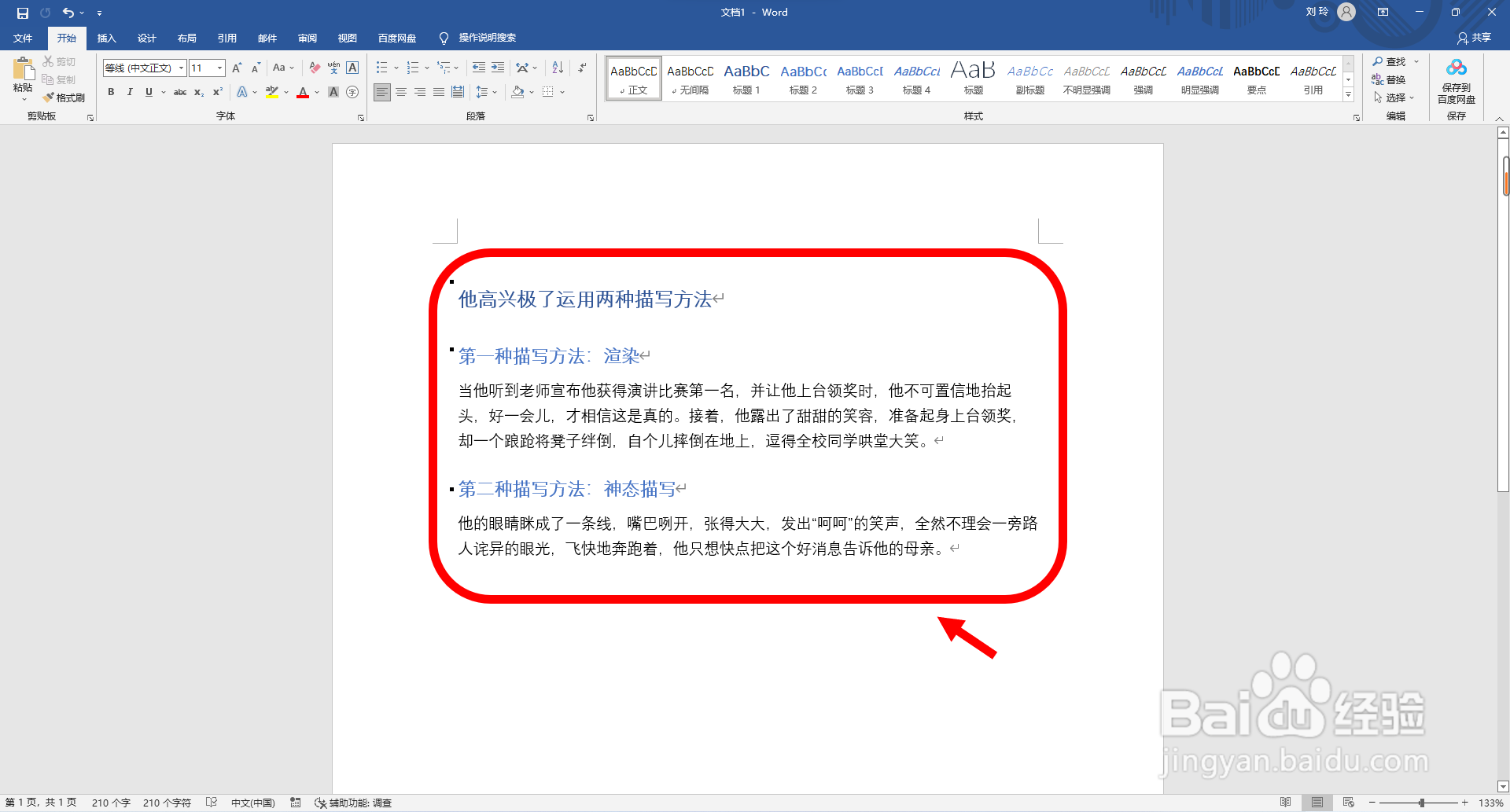This screenshot has width=1510, height=812.
Task: Toggle strikethrough (abc) formatting
Action: (x=180, y=92)
